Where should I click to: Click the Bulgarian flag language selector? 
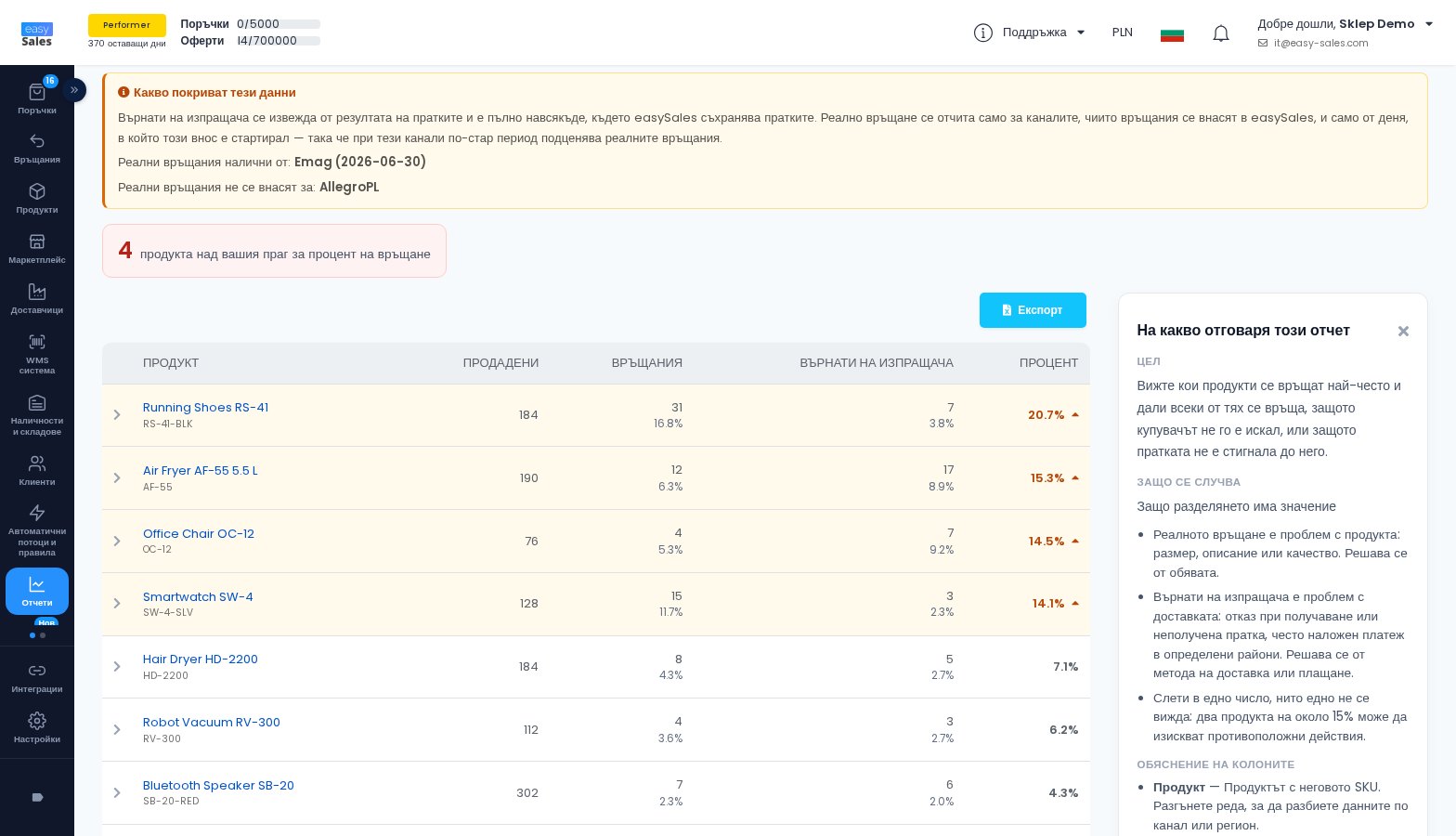pos(1172,34)
